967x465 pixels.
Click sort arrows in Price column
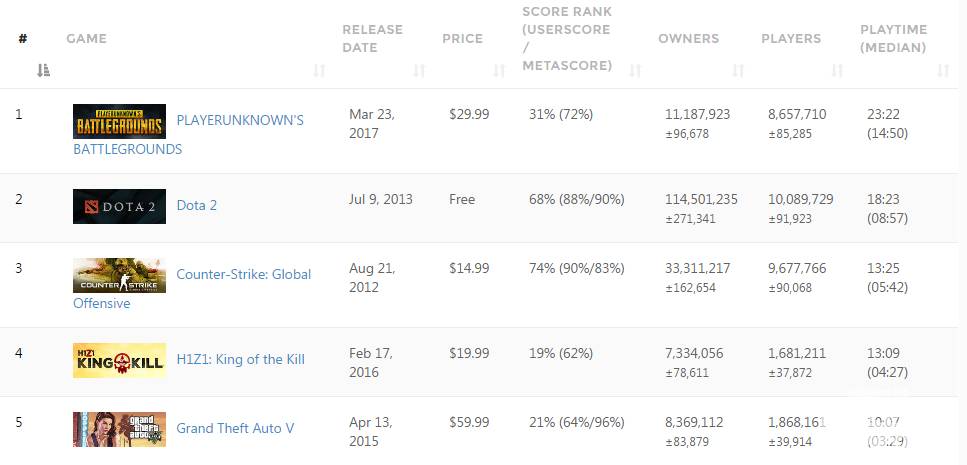[499, 70]
